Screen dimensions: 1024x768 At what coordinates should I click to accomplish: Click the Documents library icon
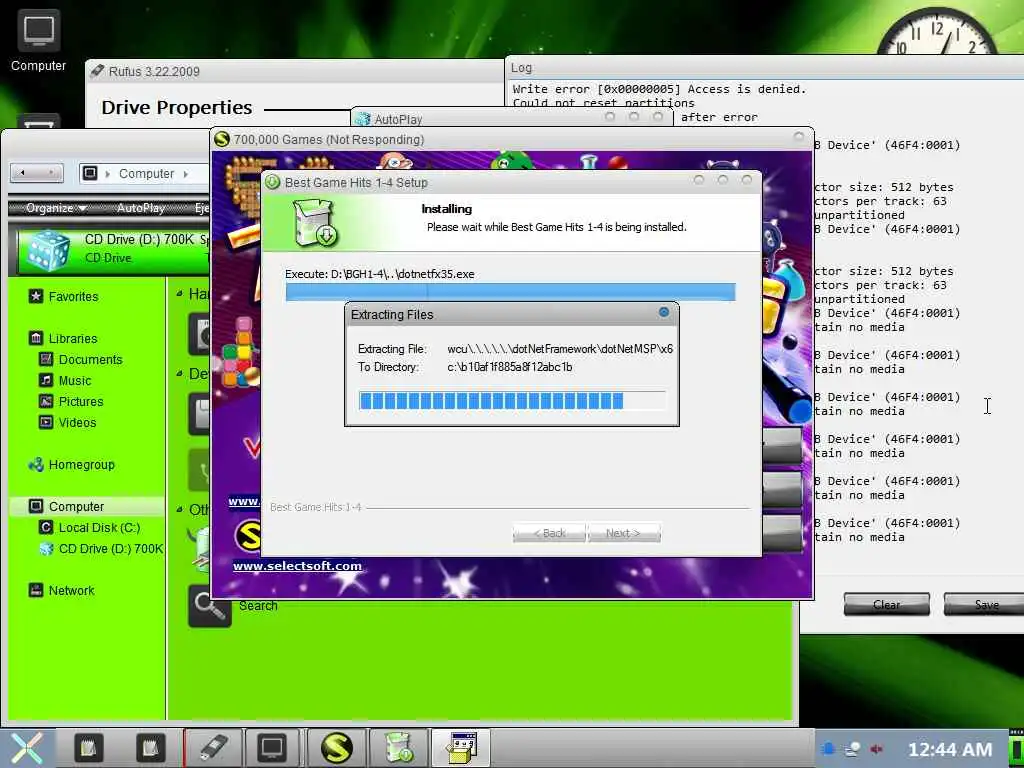click(x=46, y=359)
